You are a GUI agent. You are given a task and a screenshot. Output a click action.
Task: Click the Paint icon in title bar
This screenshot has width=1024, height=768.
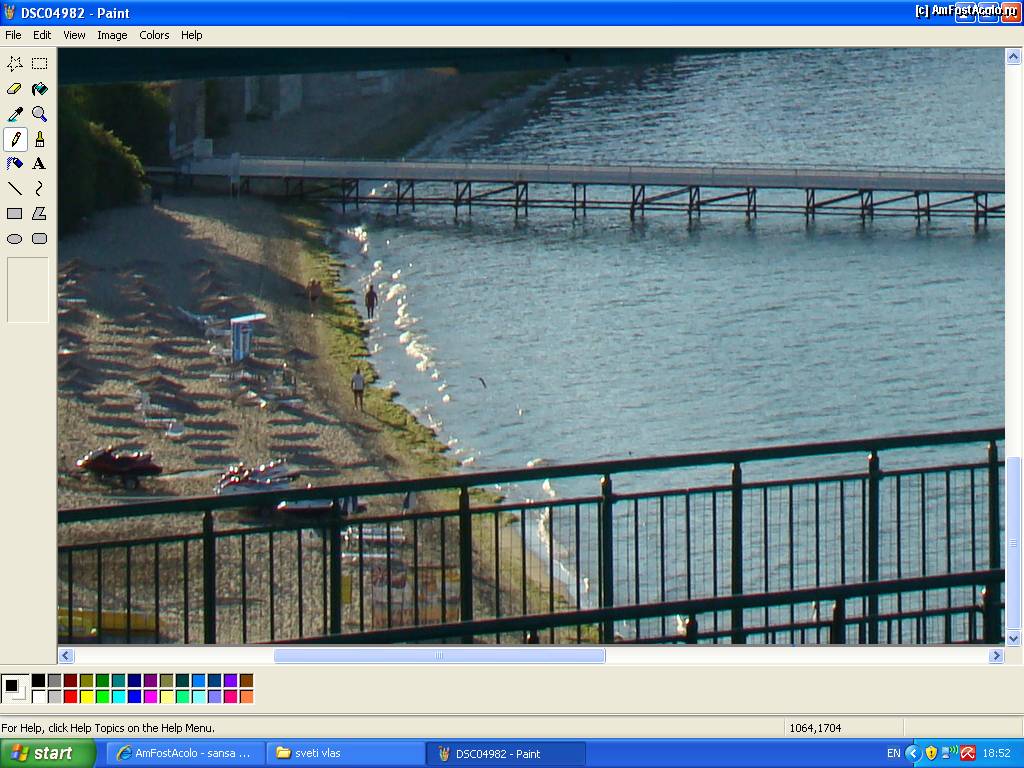tap(9, 12)
